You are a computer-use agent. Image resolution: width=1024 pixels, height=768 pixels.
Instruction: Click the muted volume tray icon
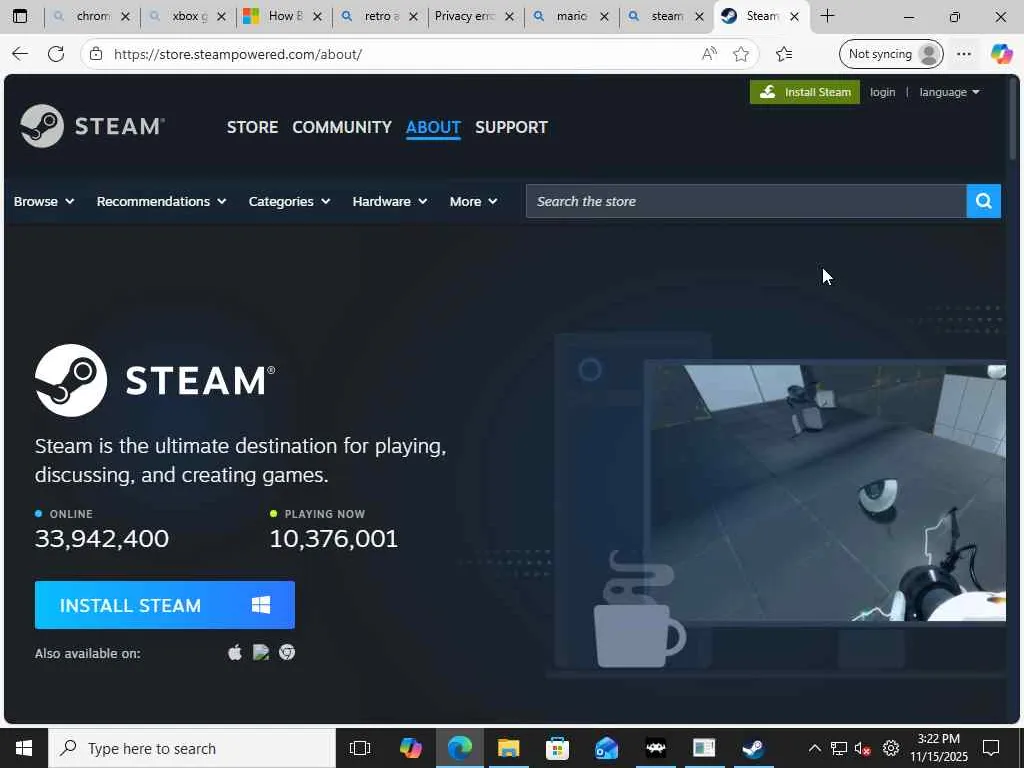tap(862, 748)
